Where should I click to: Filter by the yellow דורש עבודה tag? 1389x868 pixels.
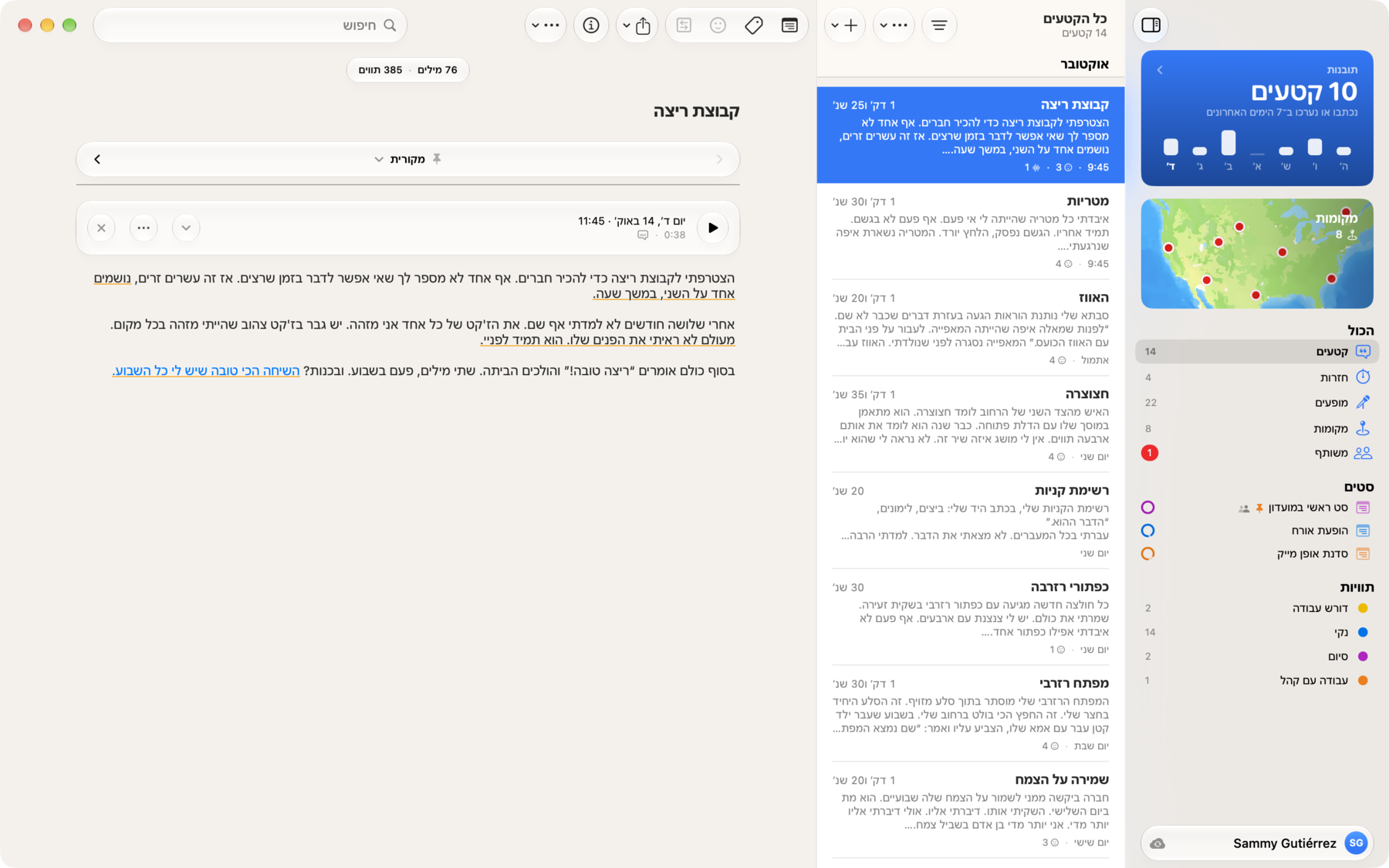(x=1257, y=608)
